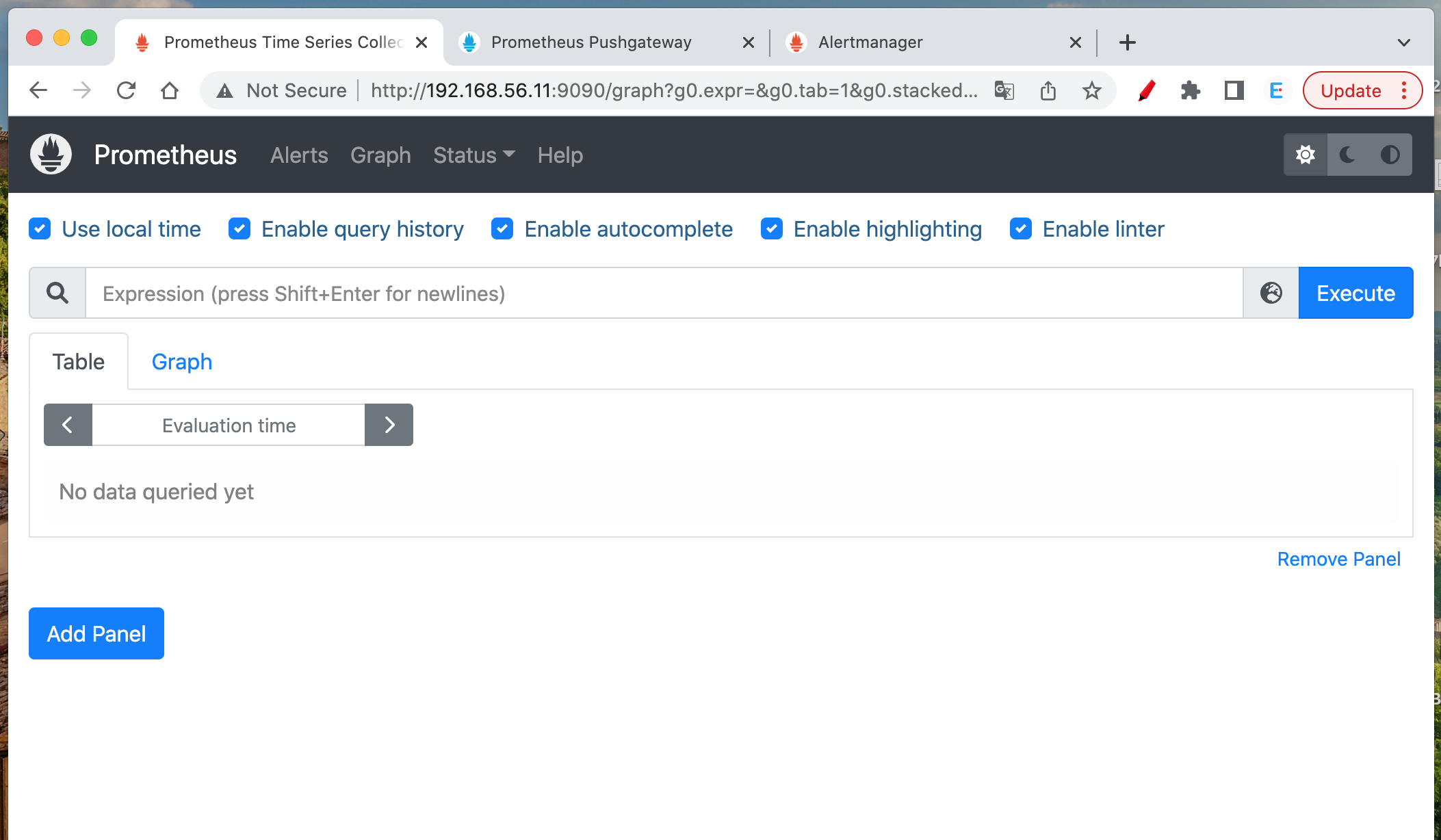
Task: Click the Prometheus flame logo icon
Action: pos(51,155)
